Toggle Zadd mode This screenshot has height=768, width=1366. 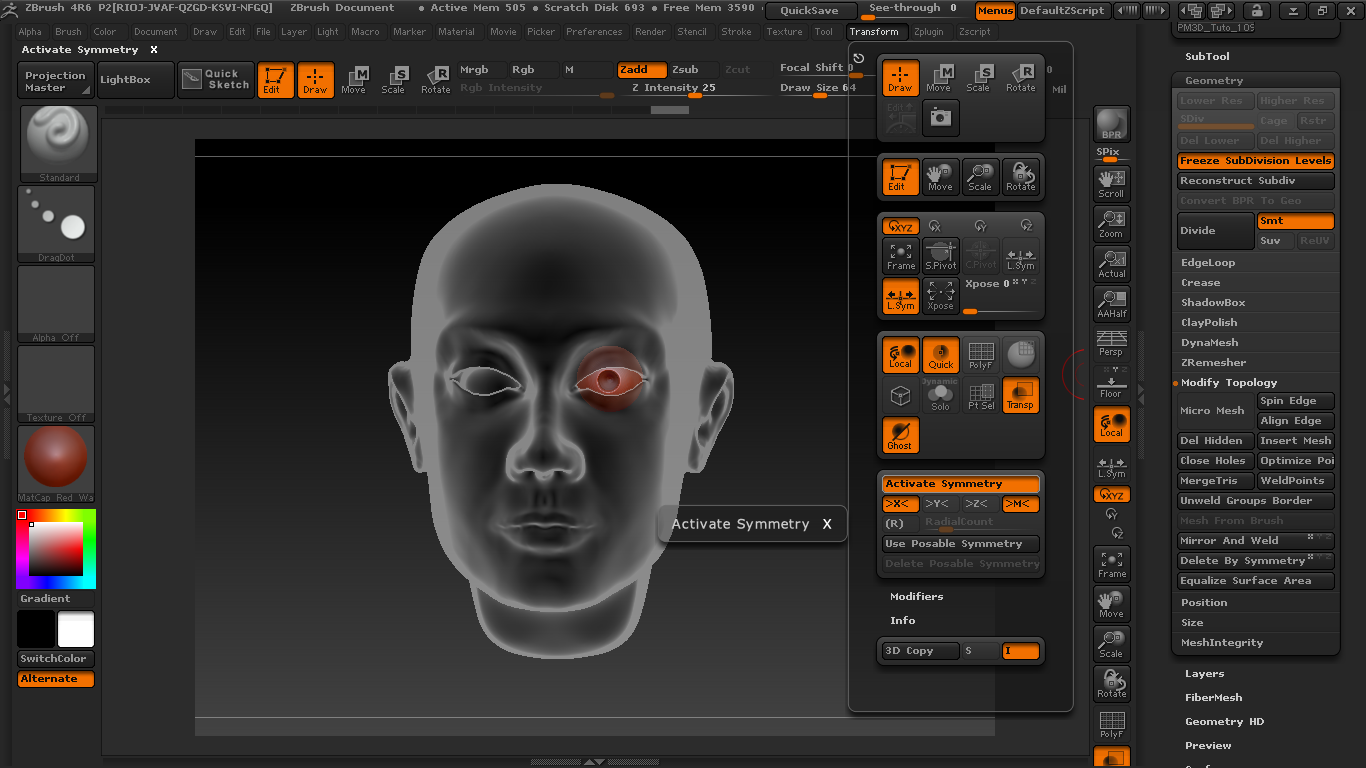click(641, 70)
